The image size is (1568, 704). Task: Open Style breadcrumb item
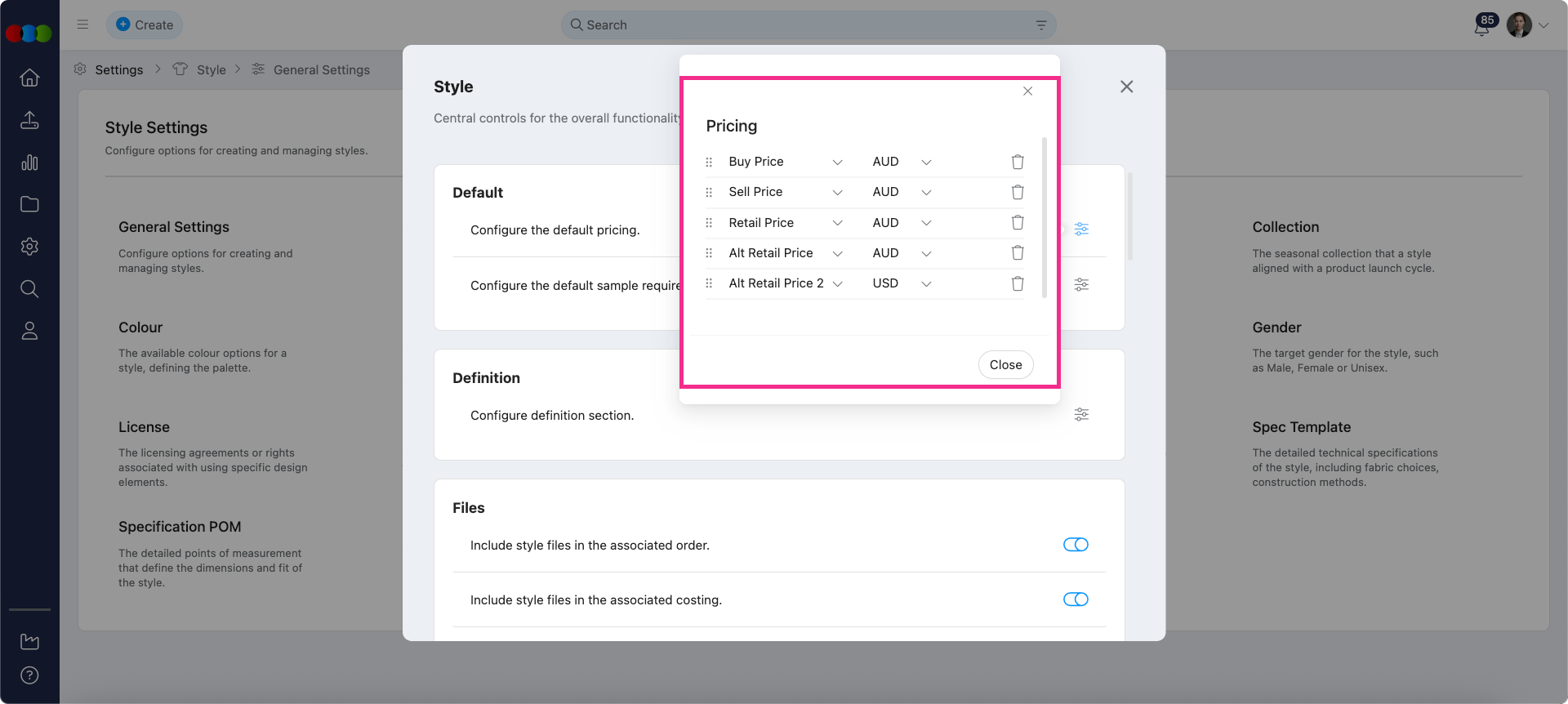pos(211,70)
